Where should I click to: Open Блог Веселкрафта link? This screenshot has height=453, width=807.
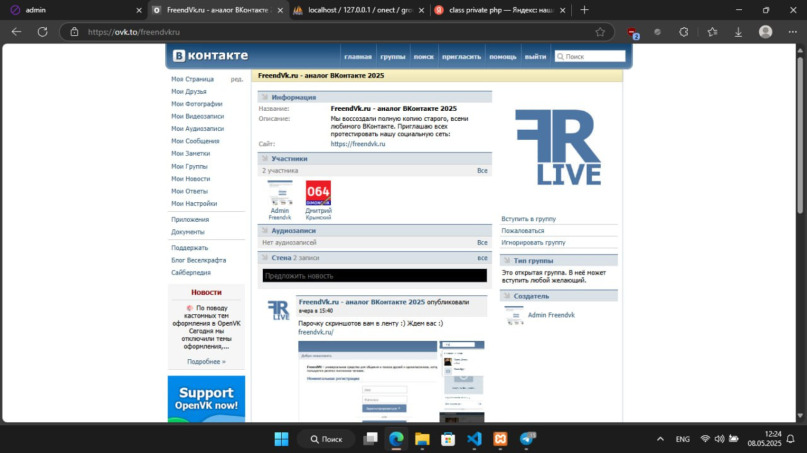pos(199,260)
